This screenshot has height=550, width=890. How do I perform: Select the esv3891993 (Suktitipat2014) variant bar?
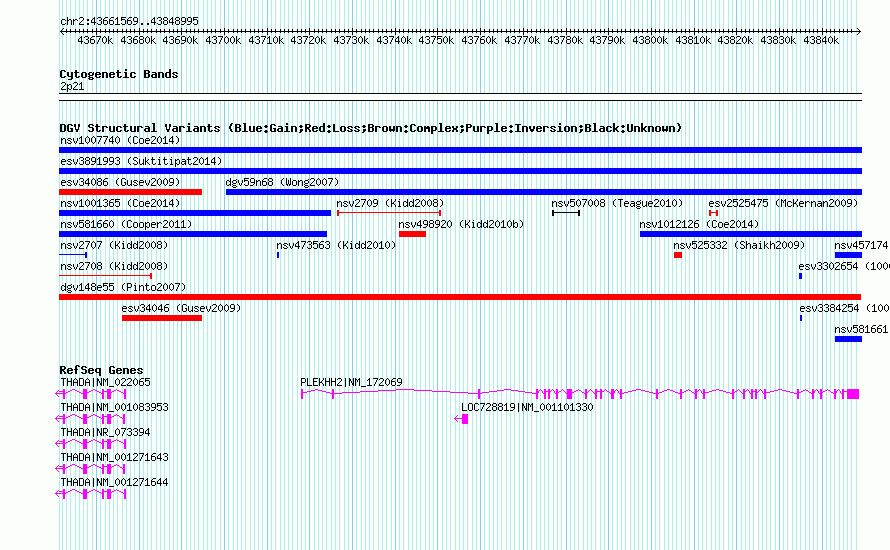click(460, 171)
